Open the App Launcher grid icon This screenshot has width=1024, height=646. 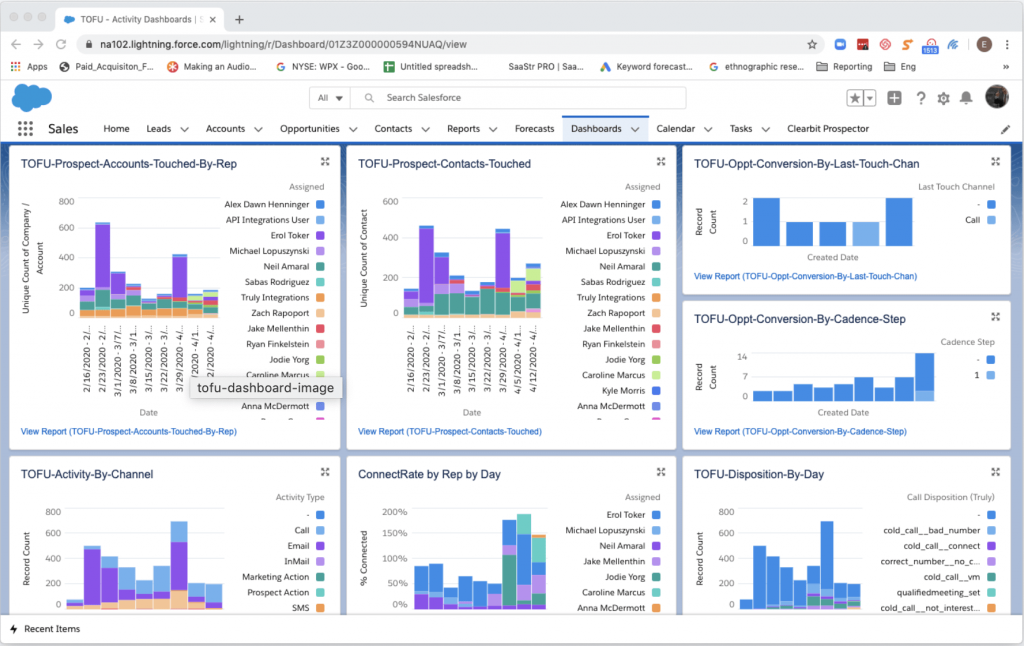[25, 129]
